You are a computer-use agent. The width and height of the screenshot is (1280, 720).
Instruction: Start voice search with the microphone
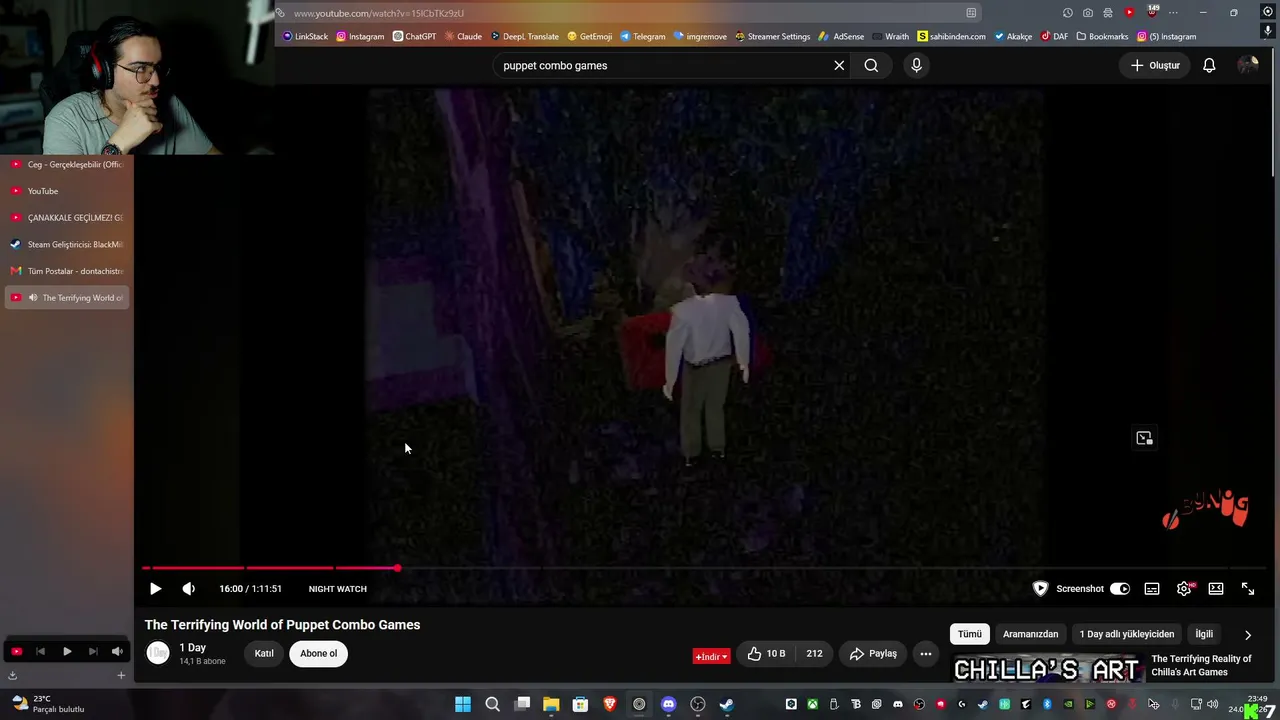pyautogui.click(x=916, y=65)
